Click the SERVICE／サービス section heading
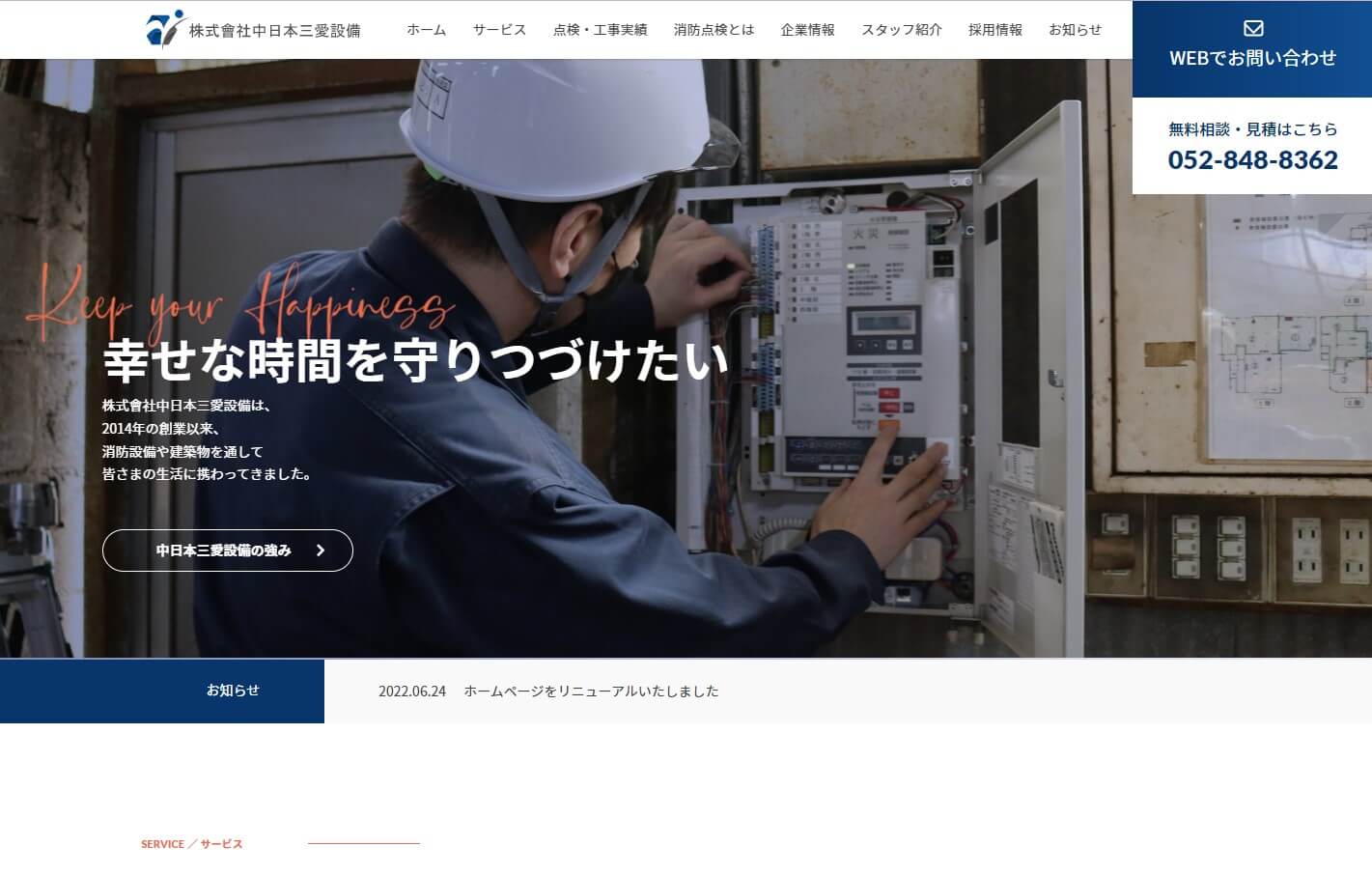Viewport: 1372px width, 875px height. tap(192, 844)
